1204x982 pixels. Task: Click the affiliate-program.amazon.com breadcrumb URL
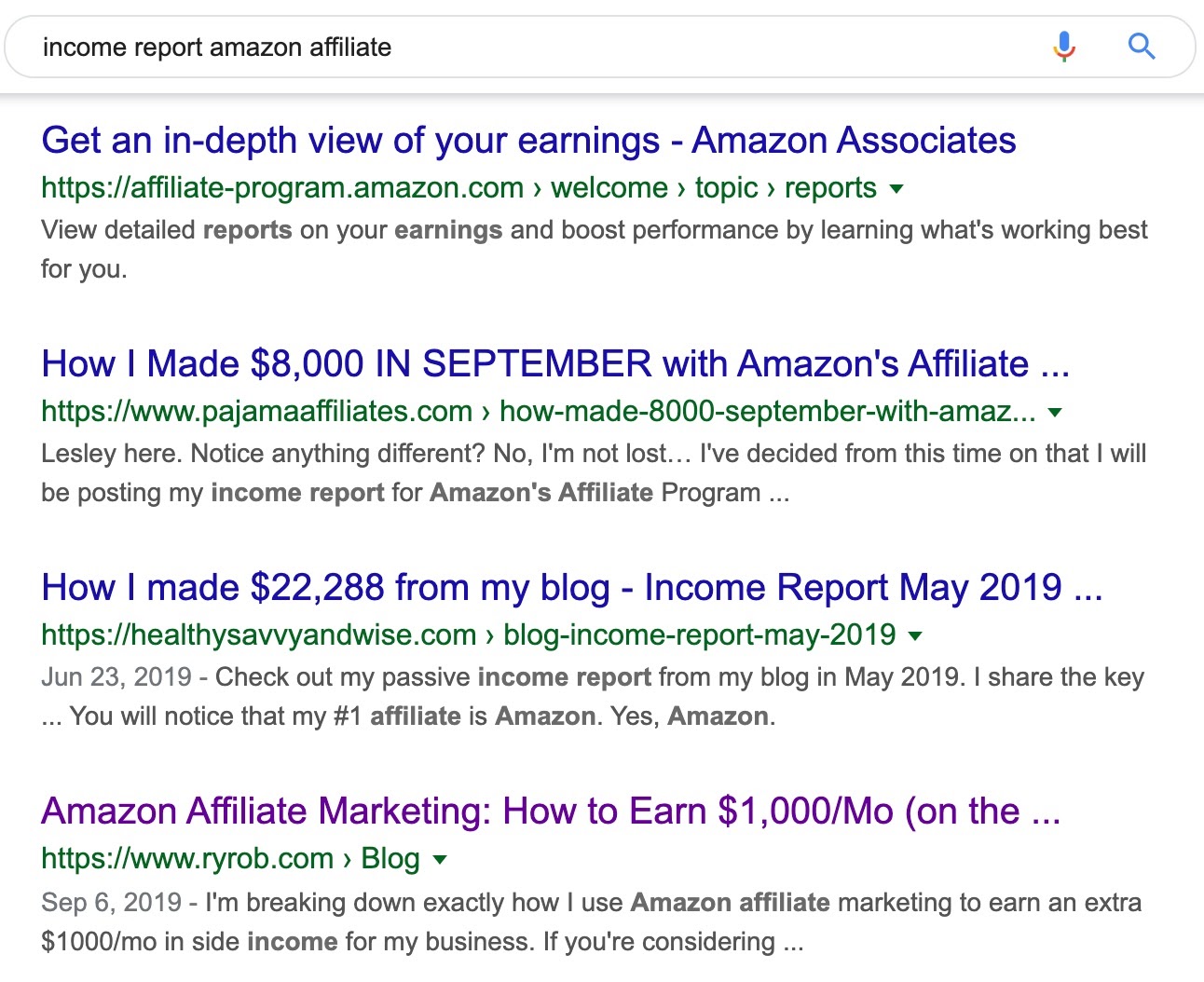281,187
